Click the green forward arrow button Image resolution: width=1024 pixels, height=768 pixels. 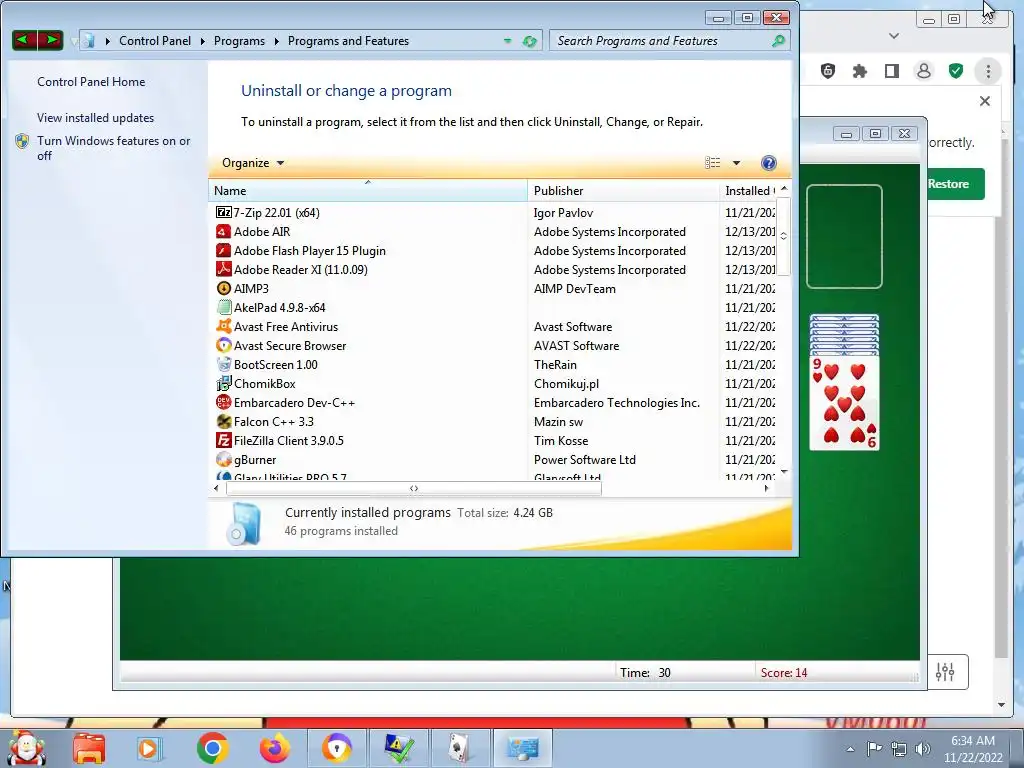tap(50, 40)
